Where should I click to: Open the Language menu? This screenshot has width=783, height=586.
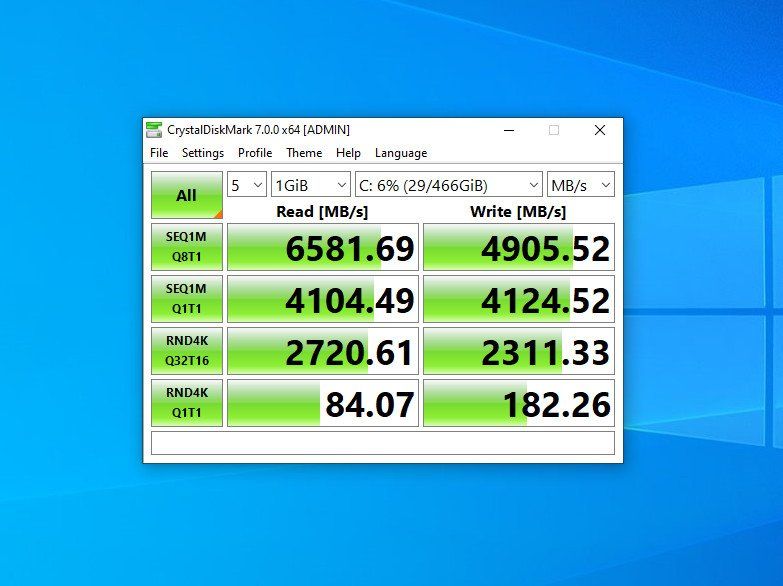401,153
